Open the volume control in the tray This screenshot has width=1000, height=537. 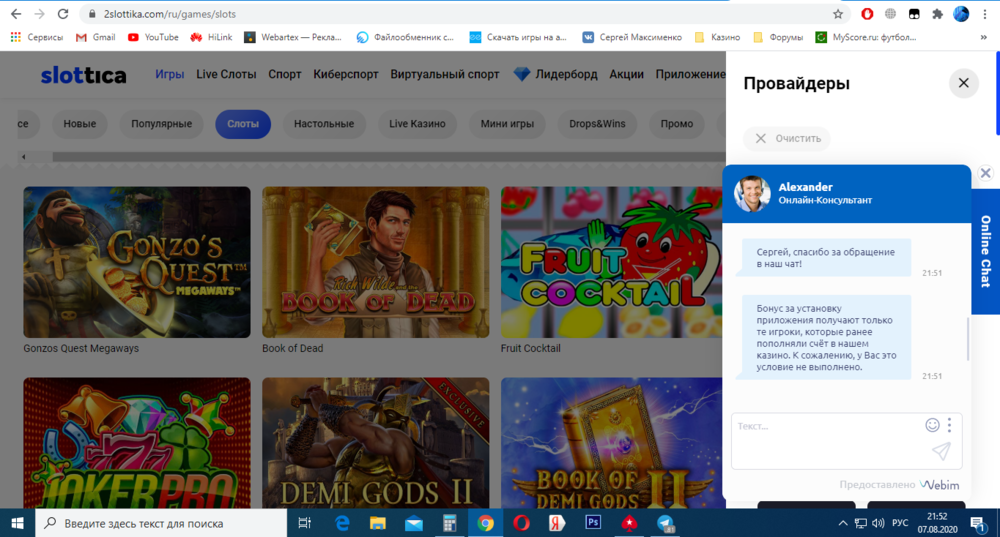[x=878, y=523]
